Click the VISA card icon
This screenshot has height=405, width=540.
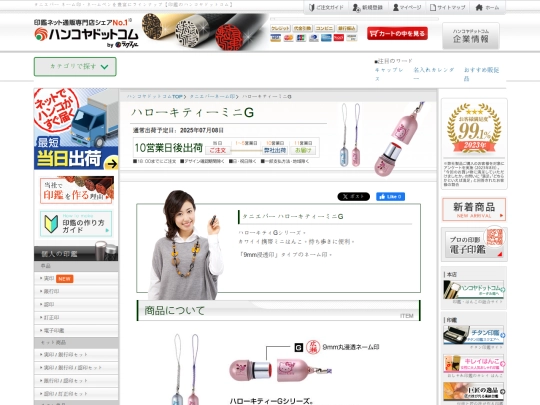(x=276, y=38)
